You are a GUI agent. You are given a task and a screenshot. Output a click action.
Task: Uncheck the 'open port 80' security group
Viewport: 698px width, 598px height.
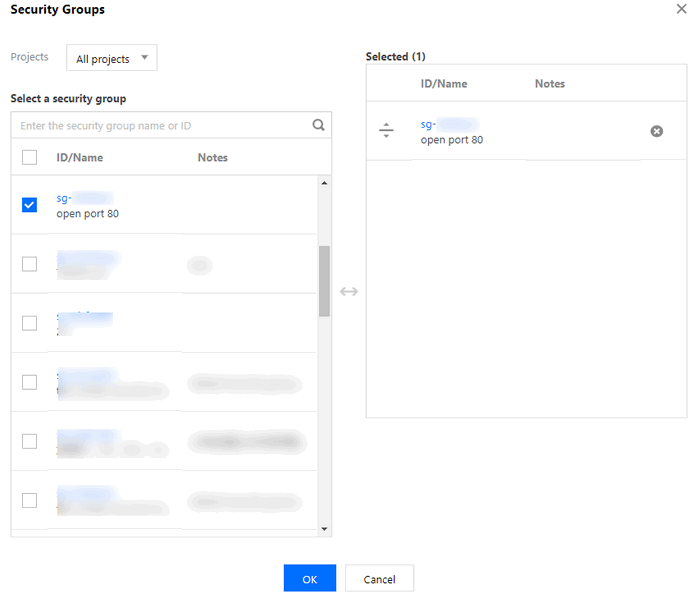(29, 205)
